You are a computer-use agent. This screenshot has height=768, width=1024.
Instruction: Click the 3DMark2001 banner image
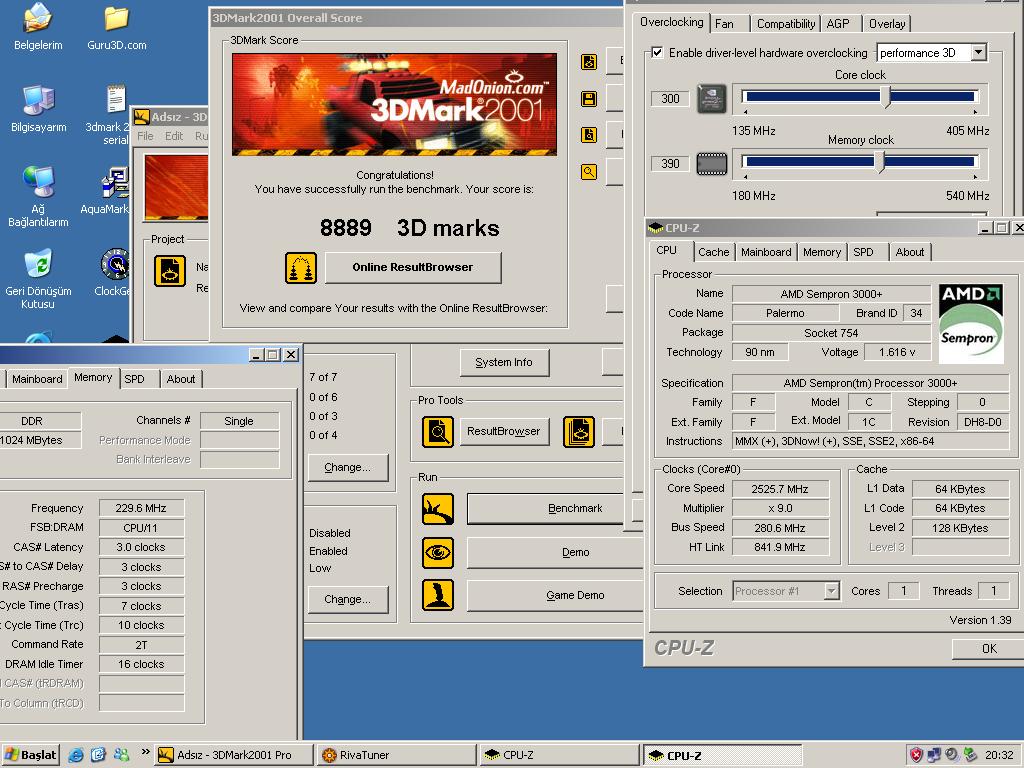(394, 104)
